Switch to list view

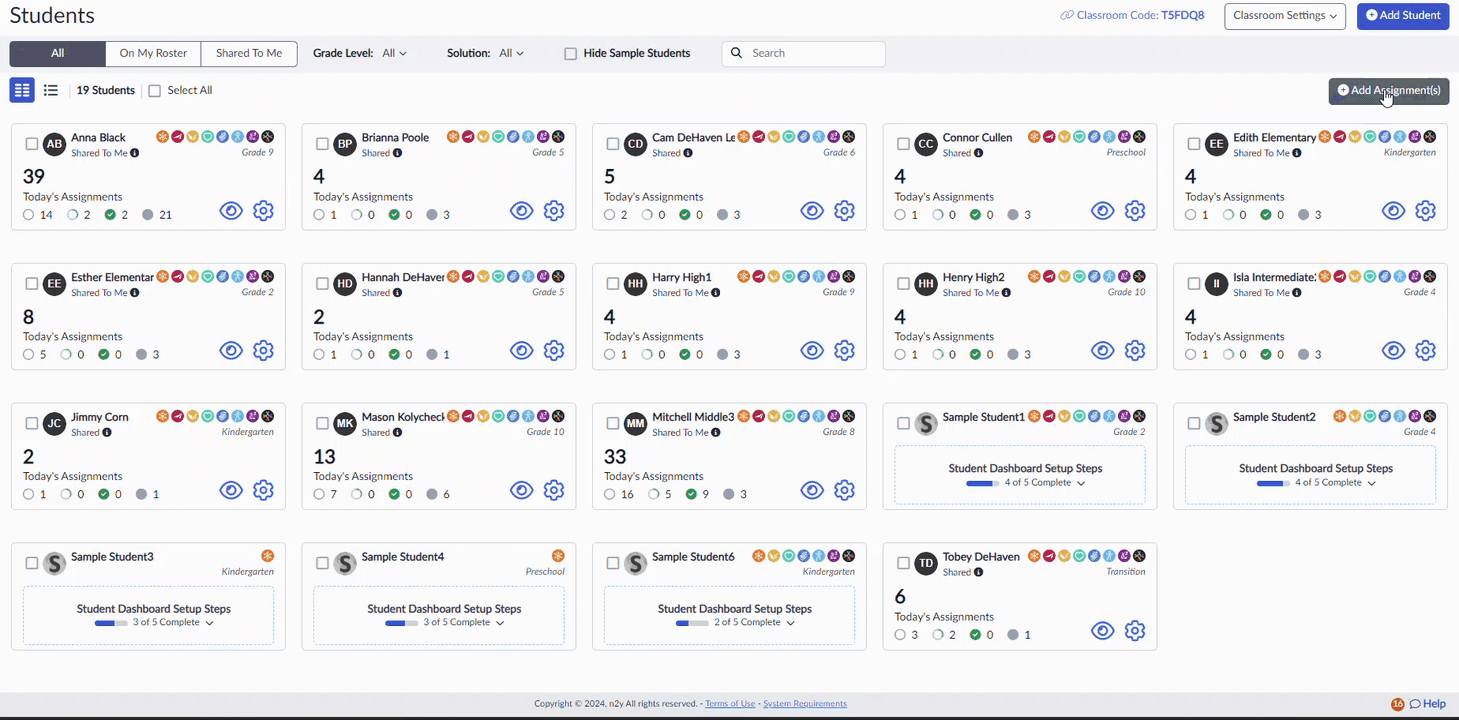click(x=51, y=90)
